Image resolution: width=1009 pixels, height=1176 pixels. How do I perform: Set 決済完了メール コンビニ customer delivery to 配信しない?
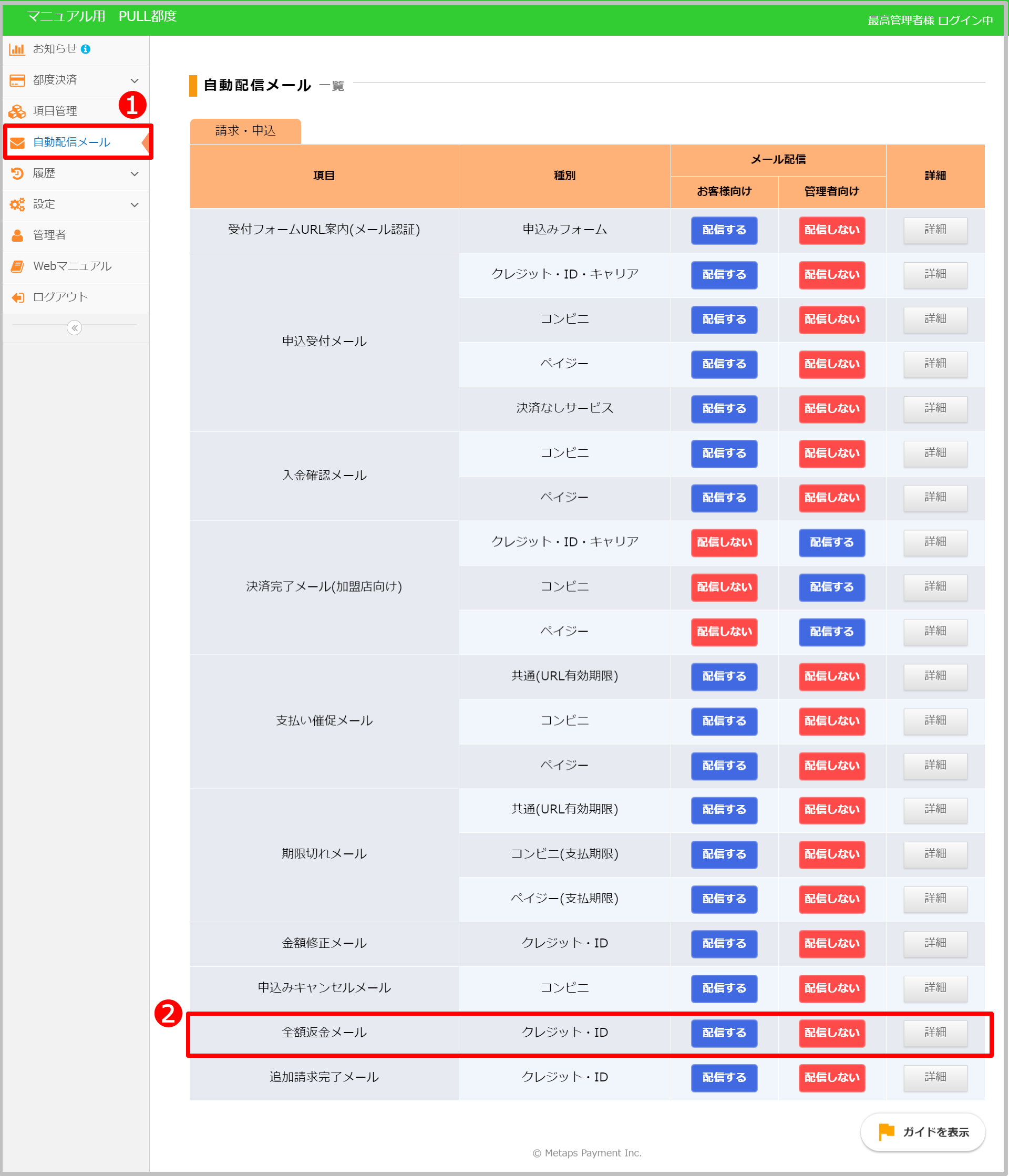click(x=724, y=587)
